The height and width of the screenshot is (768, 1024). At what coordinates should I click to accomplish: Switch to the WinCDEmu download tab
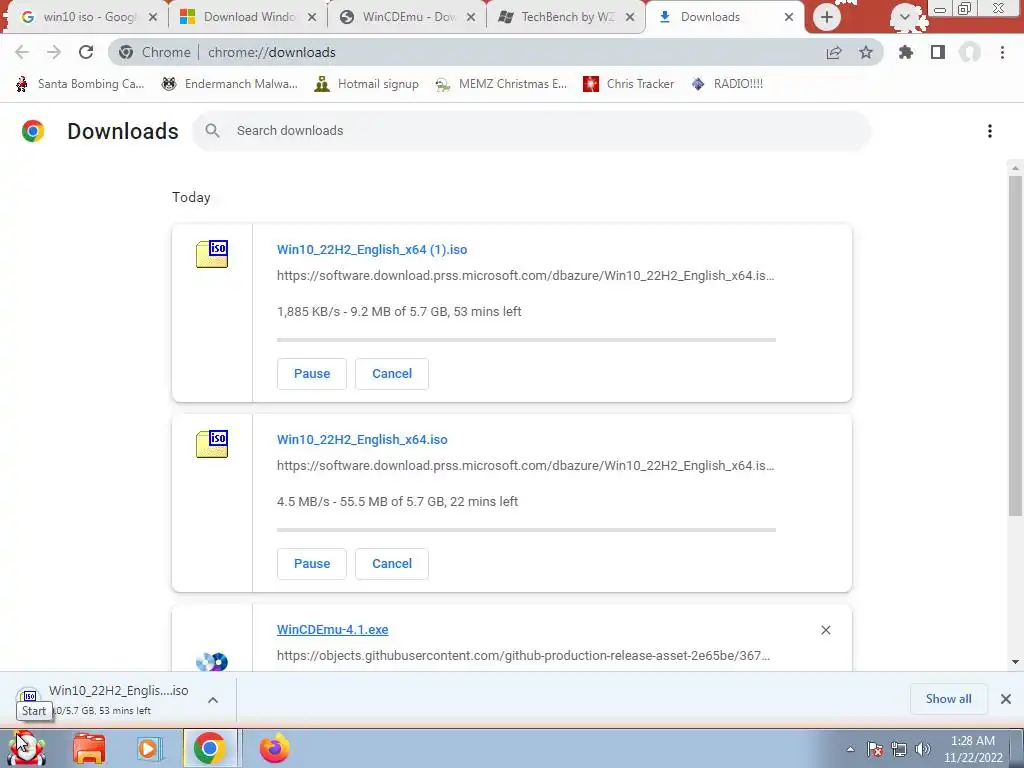407,17
